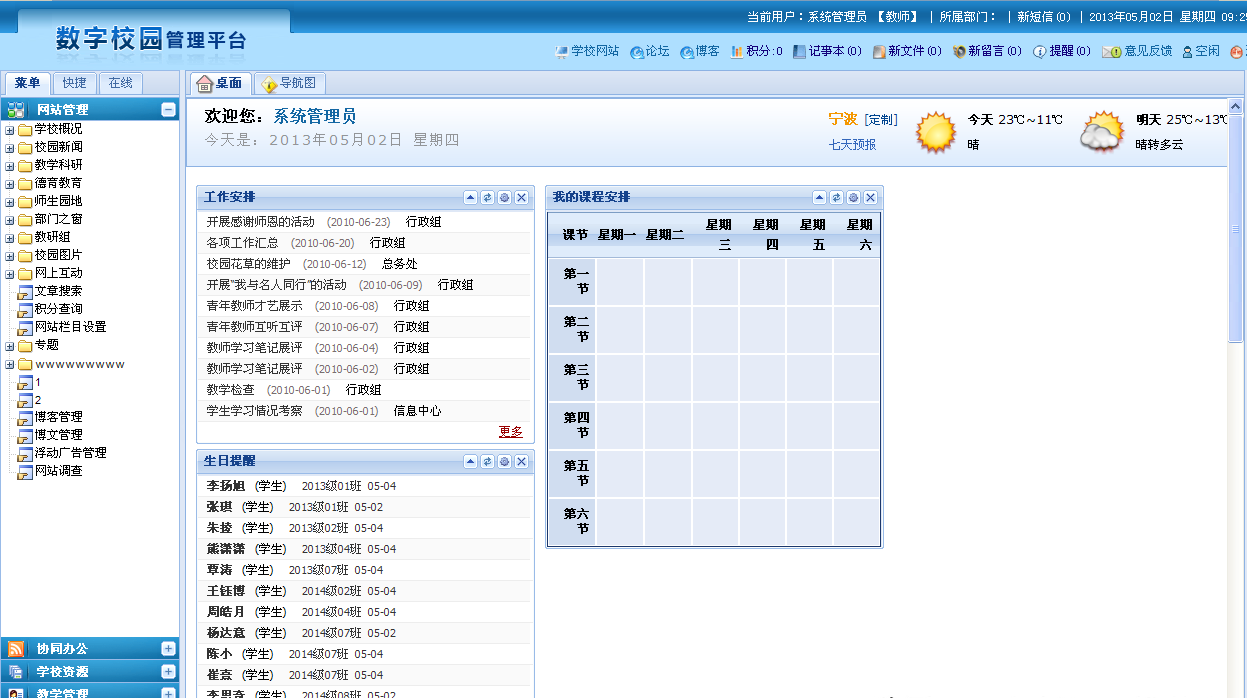Switch to the 导航图 tab

click(290, 84)
